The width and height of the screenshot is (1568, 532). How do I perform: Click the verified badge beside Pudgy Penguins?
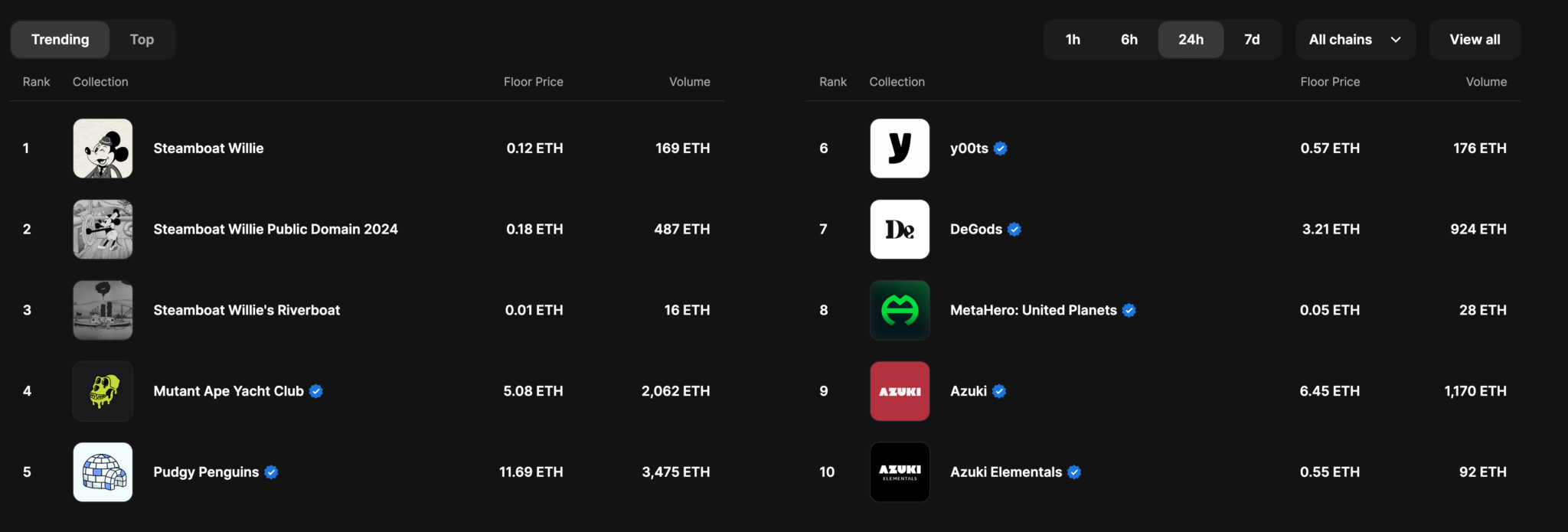[x=271, y=472]
